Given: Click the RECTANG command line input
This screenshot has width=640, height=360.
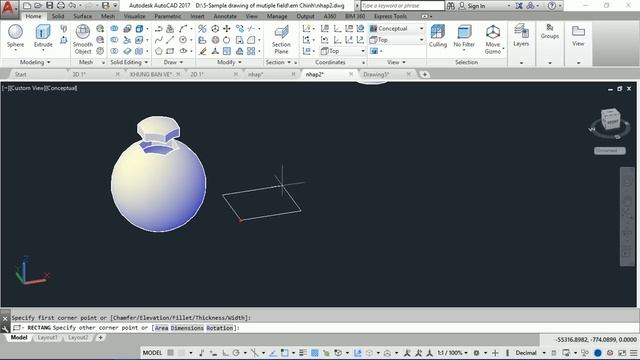Looking at the screenshot, I should click(x=324, y=328).
